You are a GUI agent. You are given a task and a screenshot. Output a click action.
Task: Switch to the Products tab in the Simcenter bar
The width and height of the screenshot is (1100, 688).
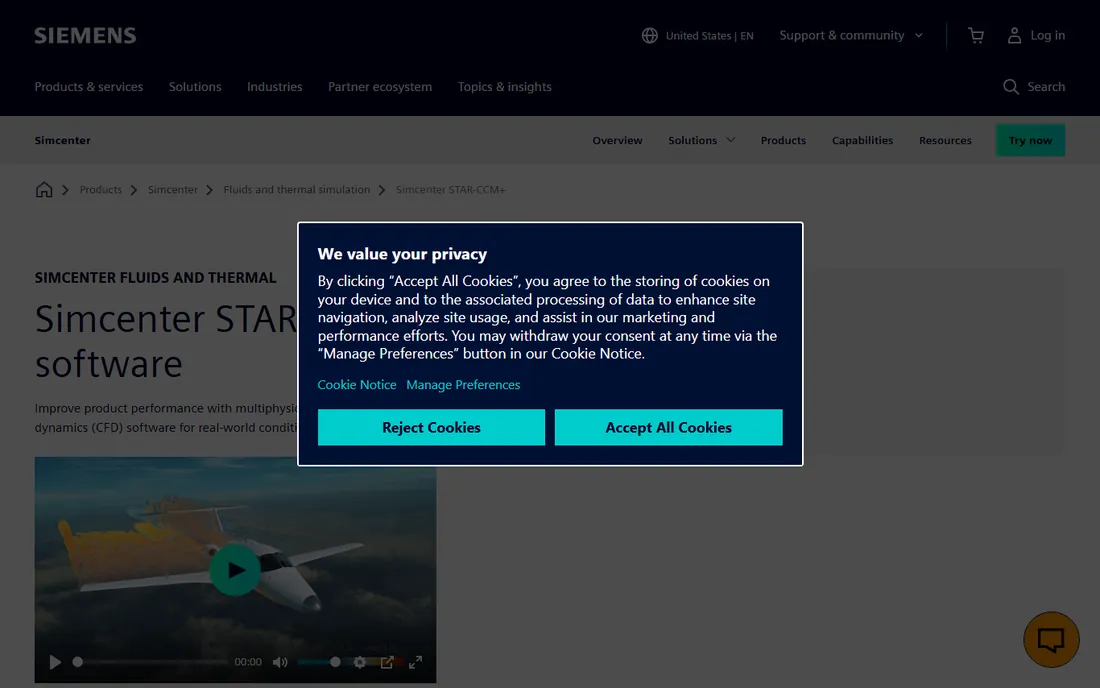[783, 140]
